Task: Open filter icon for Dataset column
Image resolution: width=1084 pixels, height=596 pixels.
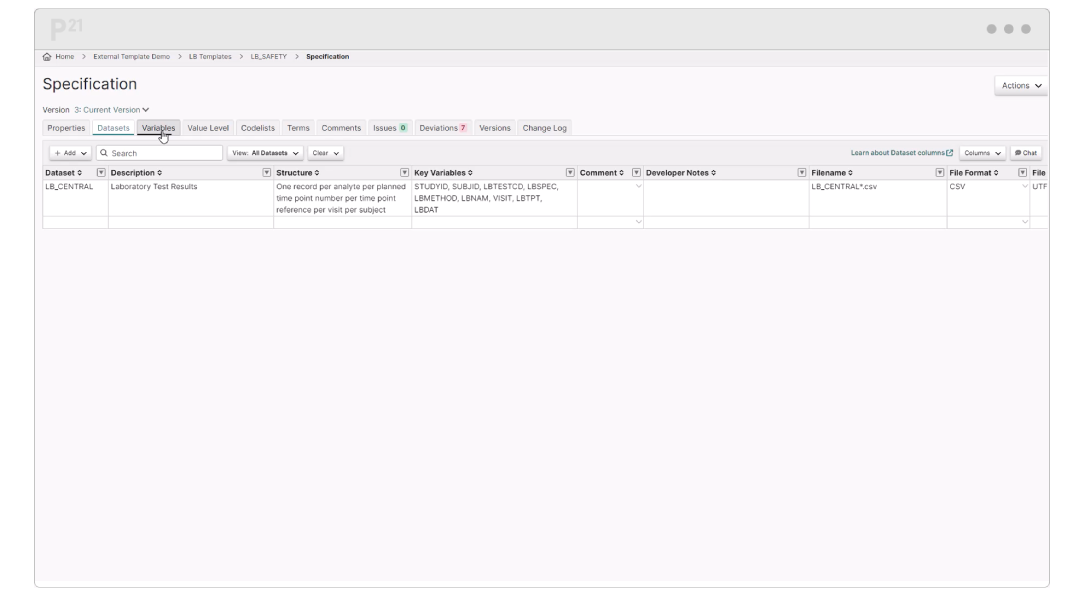Action: (101, 173)
